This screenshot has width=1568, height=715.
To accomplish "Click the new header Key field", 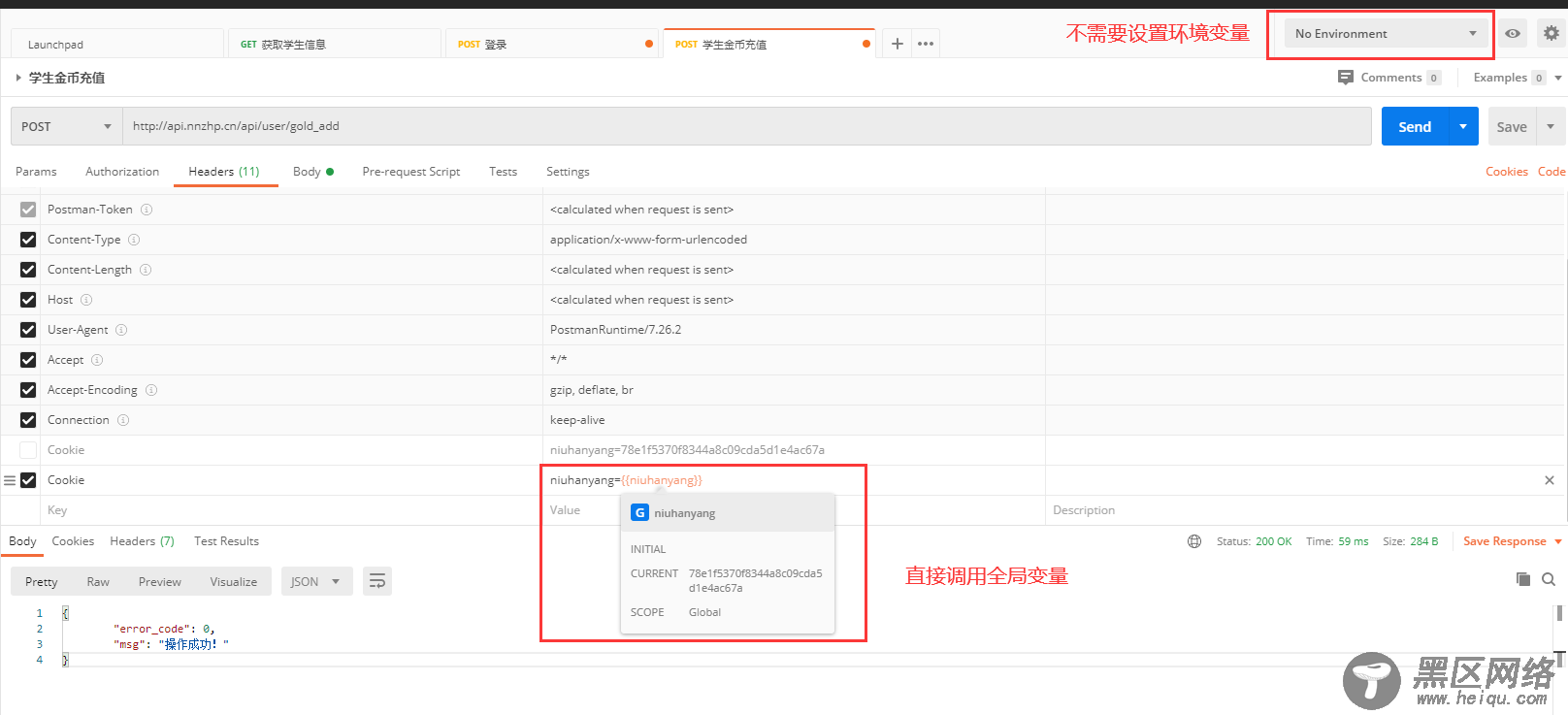I will [291, 510].
